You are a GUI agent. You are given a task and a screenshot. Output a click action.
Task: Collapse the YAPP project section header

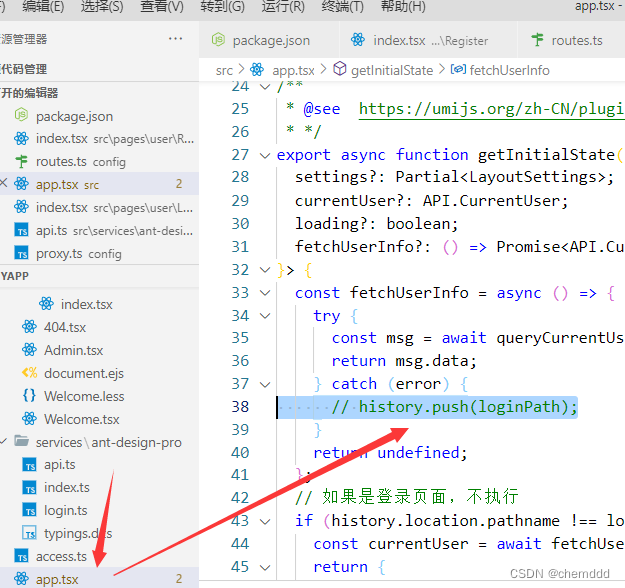point(99,276)
